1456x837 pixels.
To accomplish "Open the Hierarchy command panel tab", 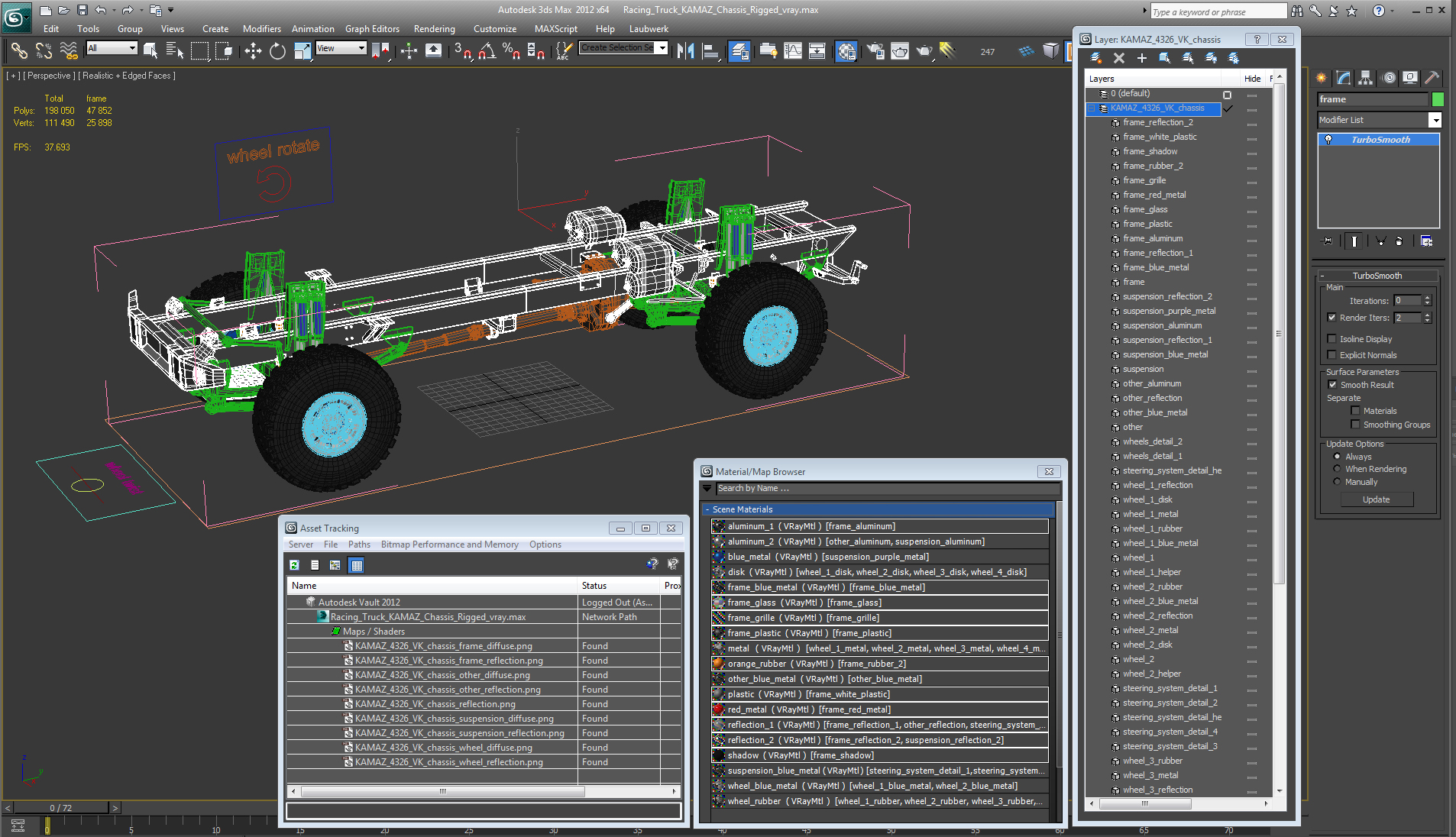I will pos(1366,78).
